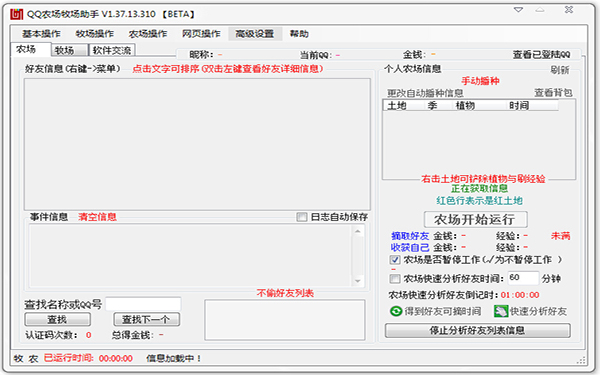
Task: Click the QQ农场牧场助手 app logo icon
Action: [x=16, y=14]
